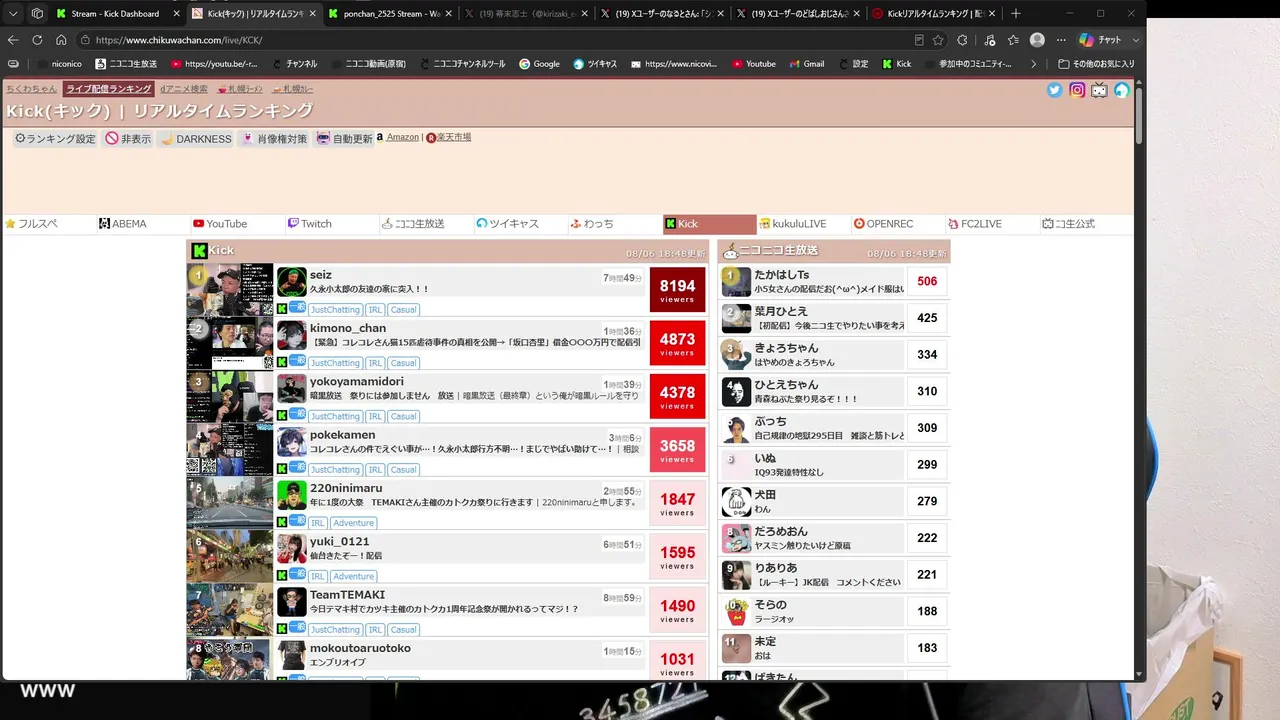Image resolution: width=1280 pixels, height=720 pixels.
Task: Open 220ninimaru's streamer avatar
Action: coord(292,495)
